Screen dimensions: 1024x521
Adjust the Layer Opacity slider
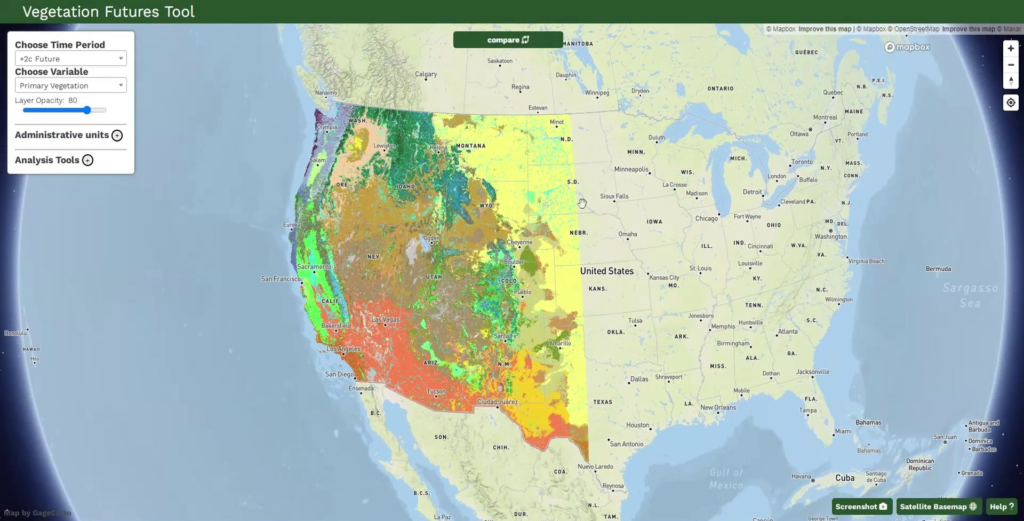[x=88, y=110]
